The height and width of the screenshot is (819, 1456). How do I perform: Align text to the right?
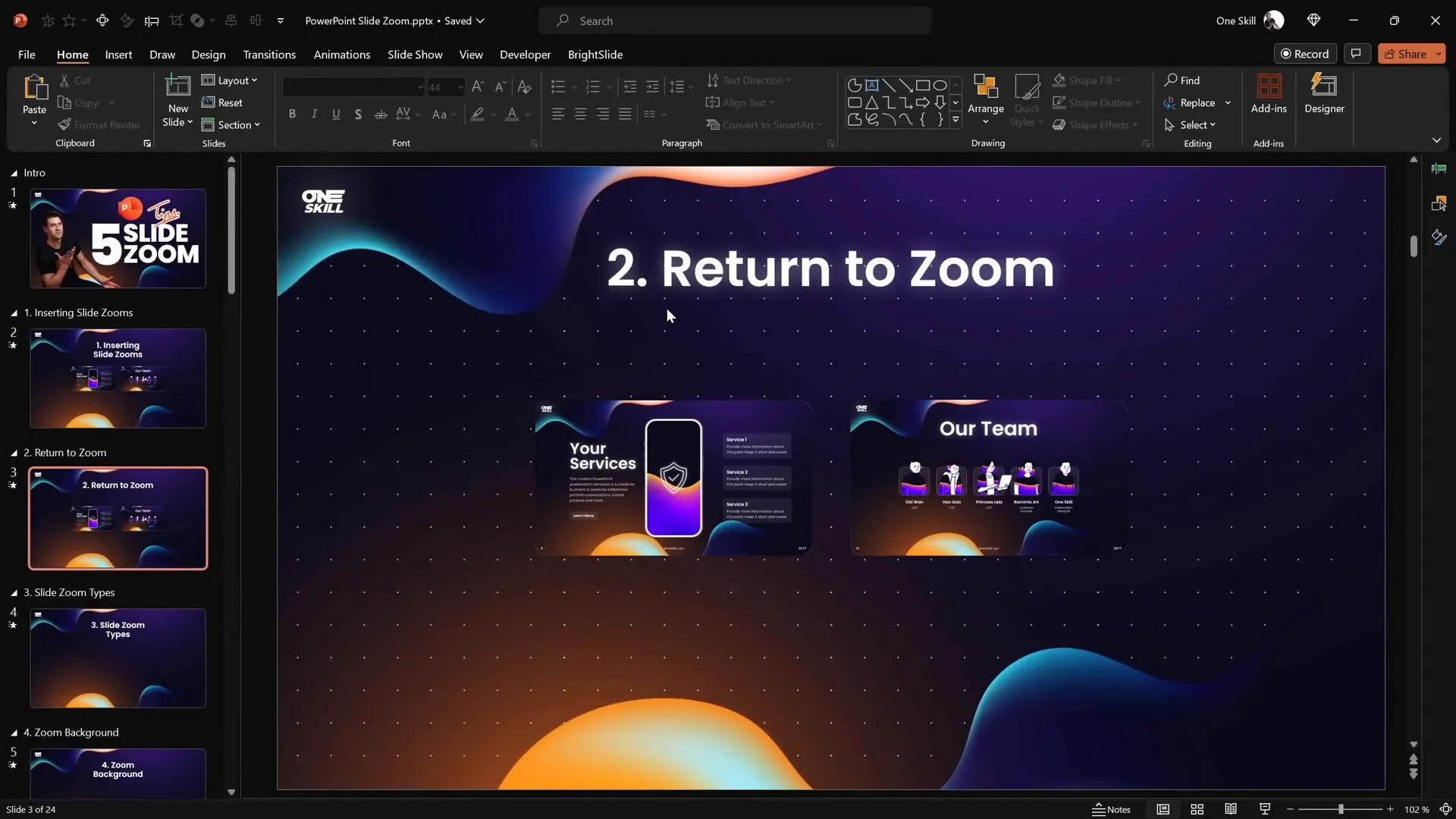coord(603,115)
